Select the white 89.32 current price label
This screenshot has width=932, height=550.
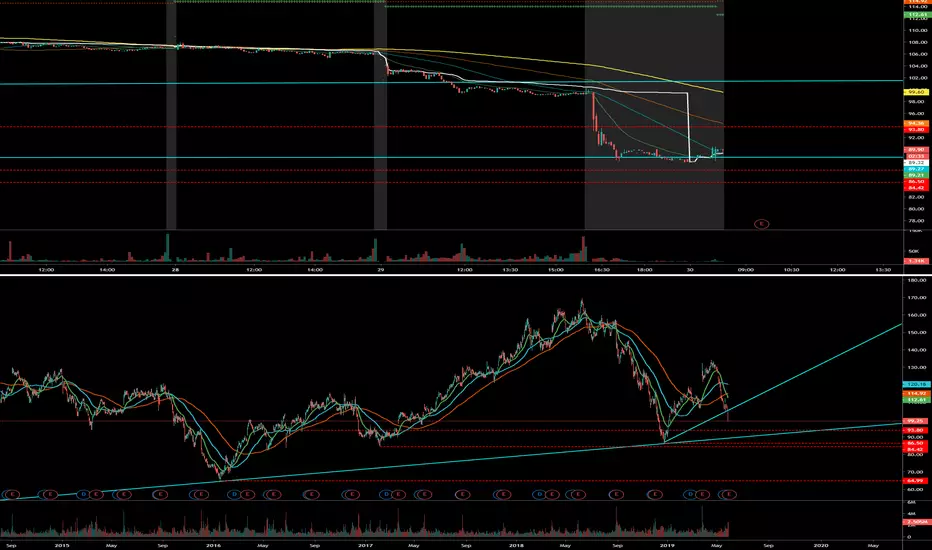pyautogui.click(x=915, y=162)
